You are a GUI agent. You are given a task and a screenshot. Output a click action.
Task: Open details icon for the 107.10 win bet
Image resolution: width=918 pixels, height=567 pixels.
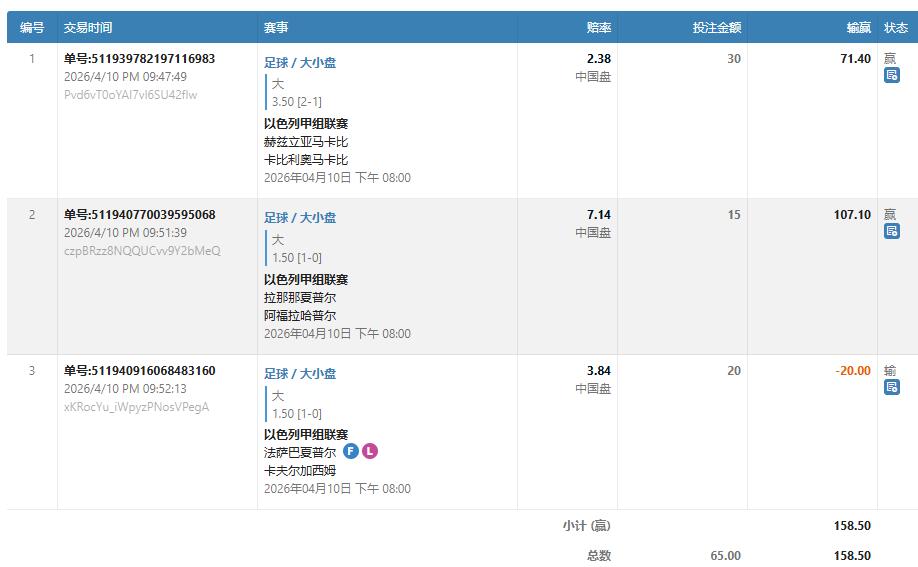(892, 231)
